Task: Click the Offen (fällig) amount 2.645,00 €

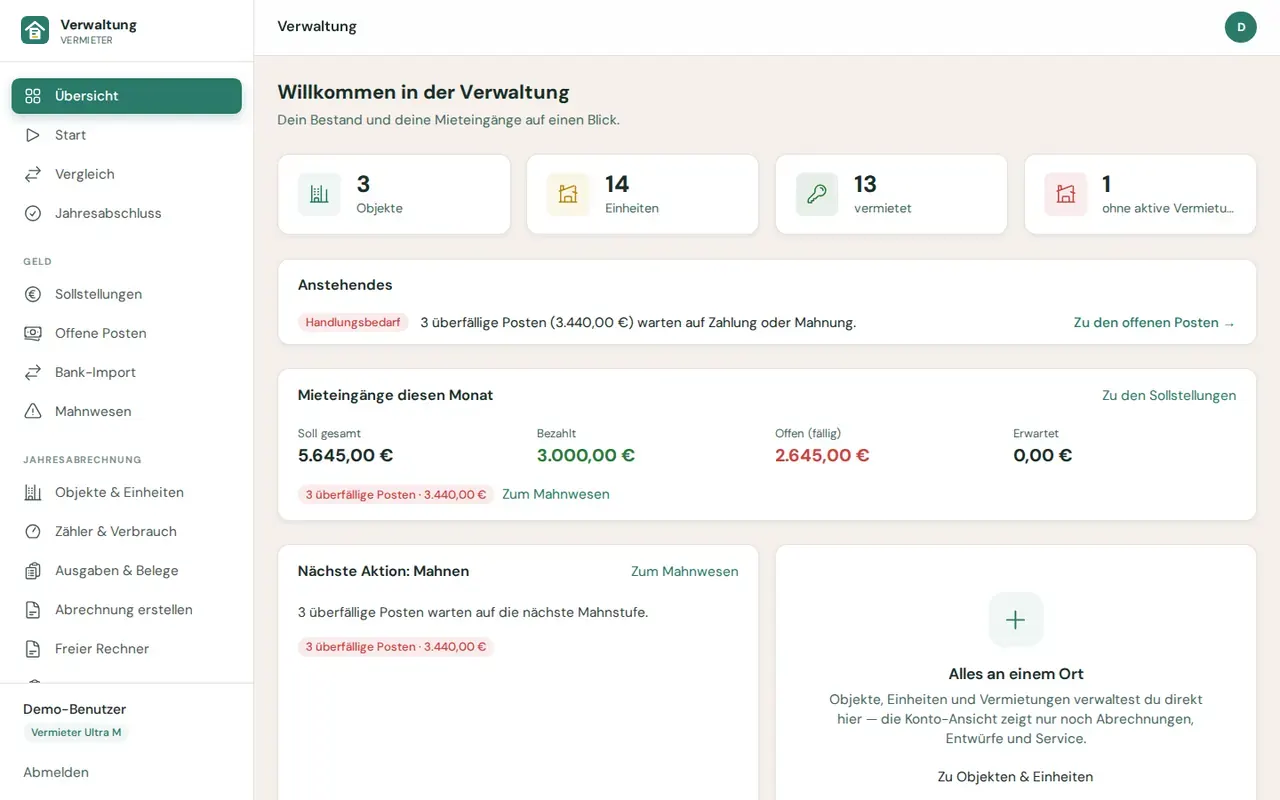Action: 822,455
